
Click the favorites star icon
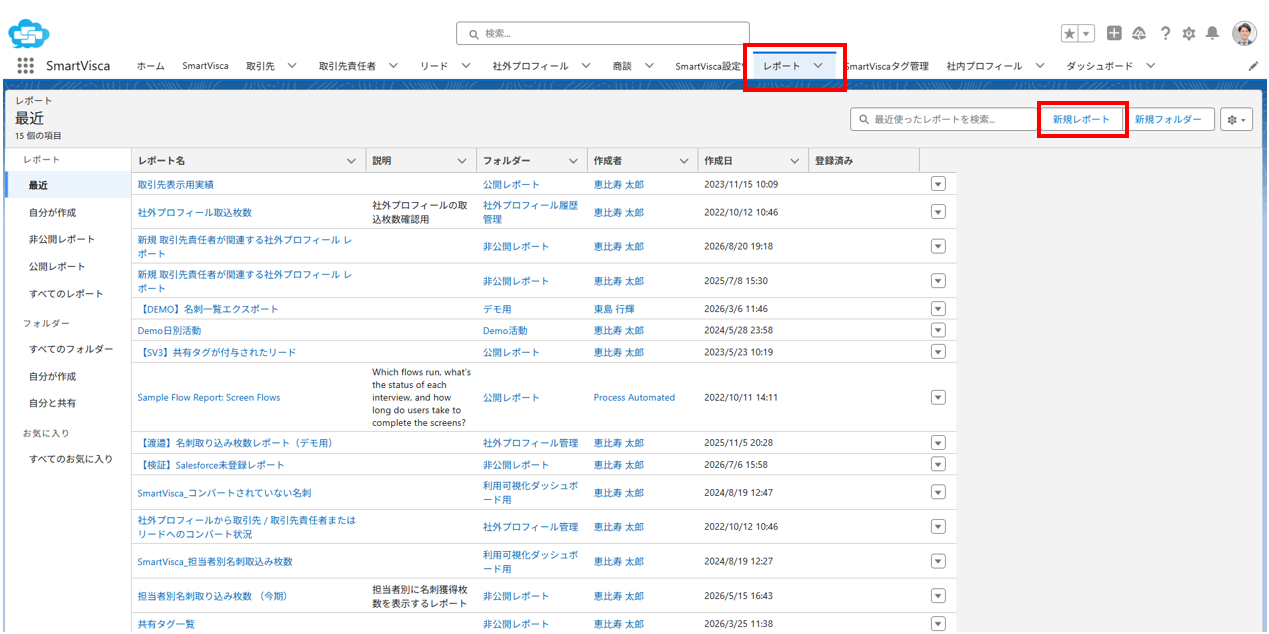pos(1070,34)
